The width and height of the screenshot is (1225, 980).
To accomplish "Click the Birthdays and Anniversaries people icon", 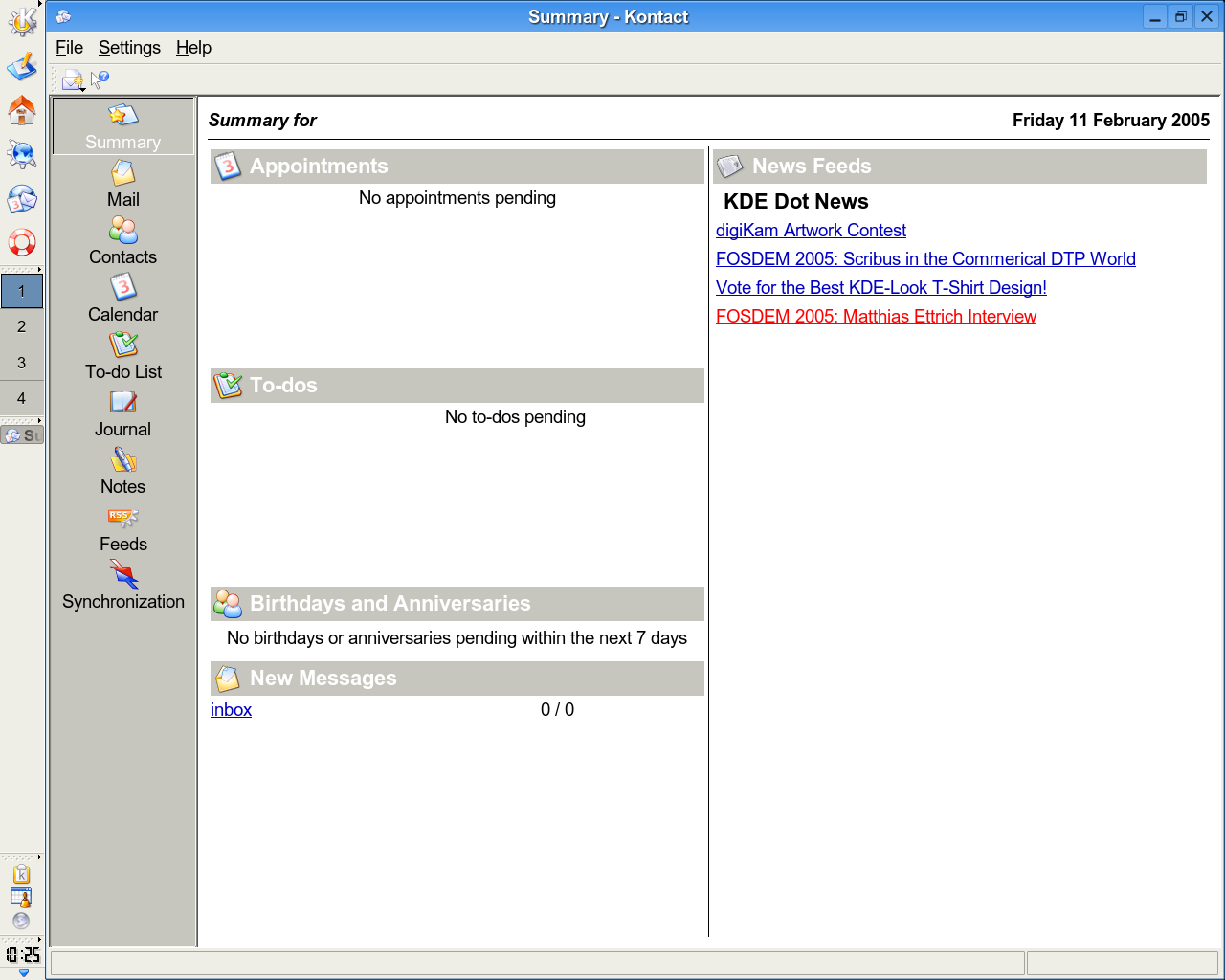I will coord(228,603).
